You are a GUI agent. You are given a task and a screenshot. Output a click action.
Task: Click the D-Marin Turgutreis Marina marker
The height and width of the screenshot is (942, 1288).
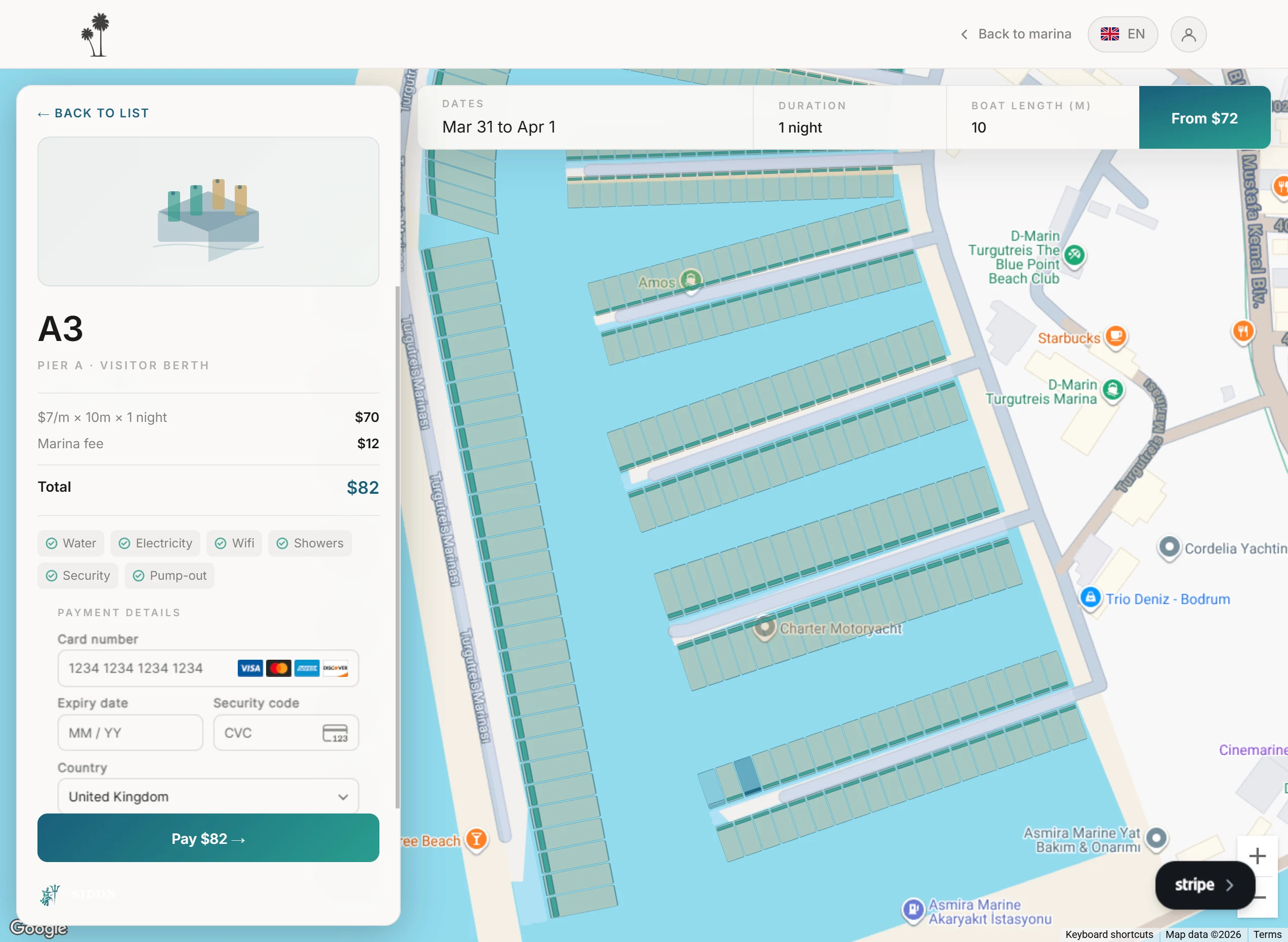(1111, 391)
